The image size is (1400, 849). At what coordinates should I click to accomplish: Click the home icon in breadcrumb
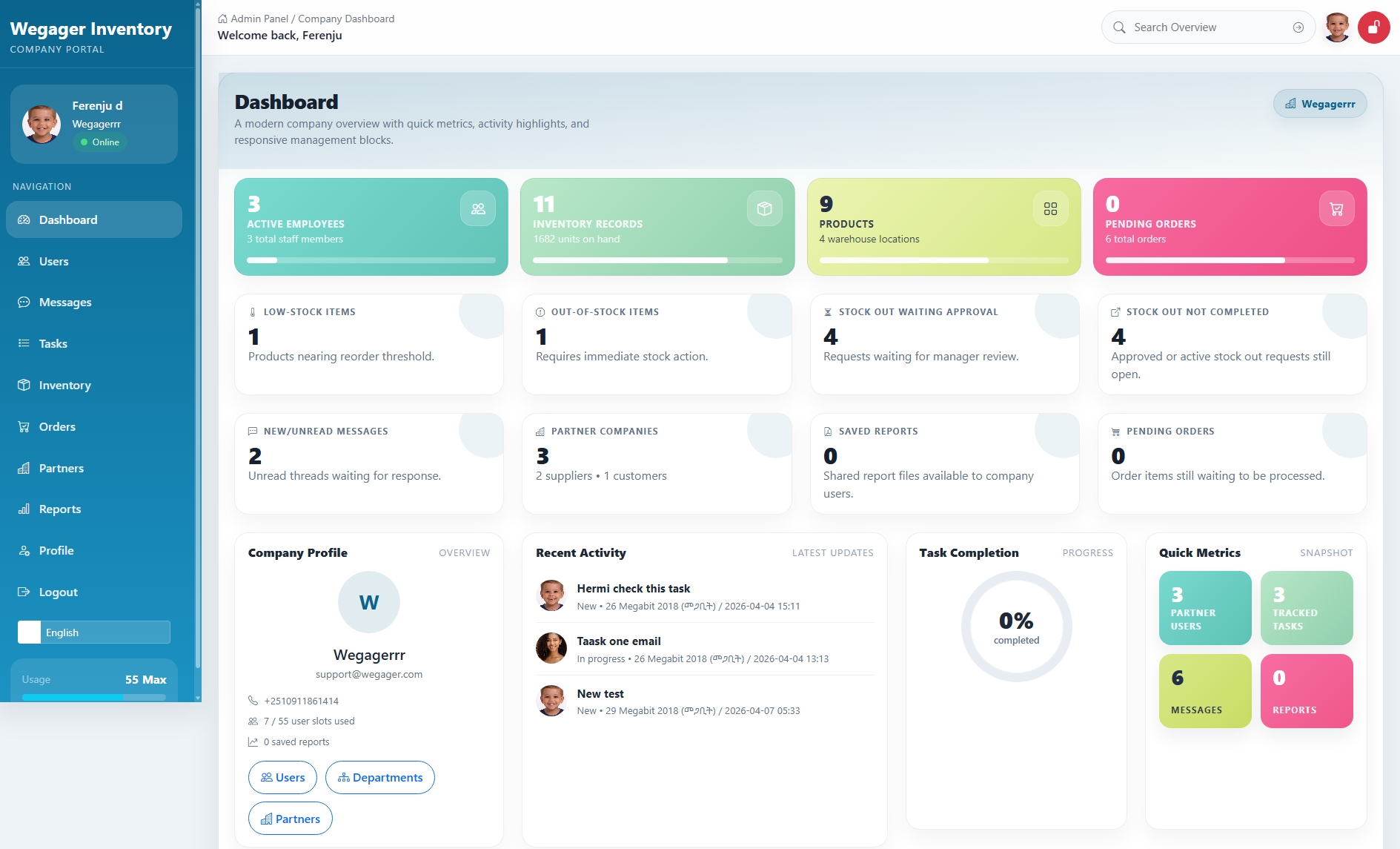click(222, 19)
